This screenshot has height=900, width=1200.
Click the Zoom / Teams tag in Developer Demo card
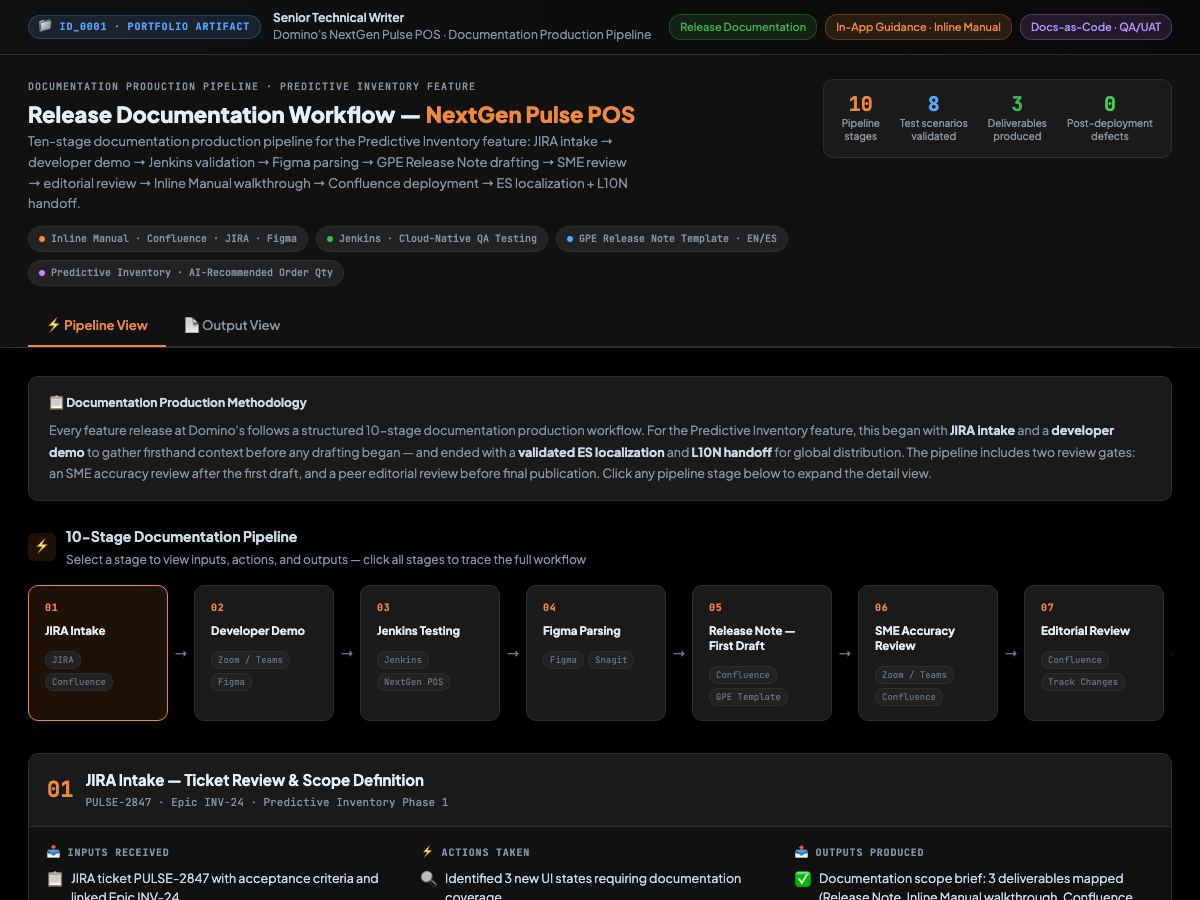(250, 660)
